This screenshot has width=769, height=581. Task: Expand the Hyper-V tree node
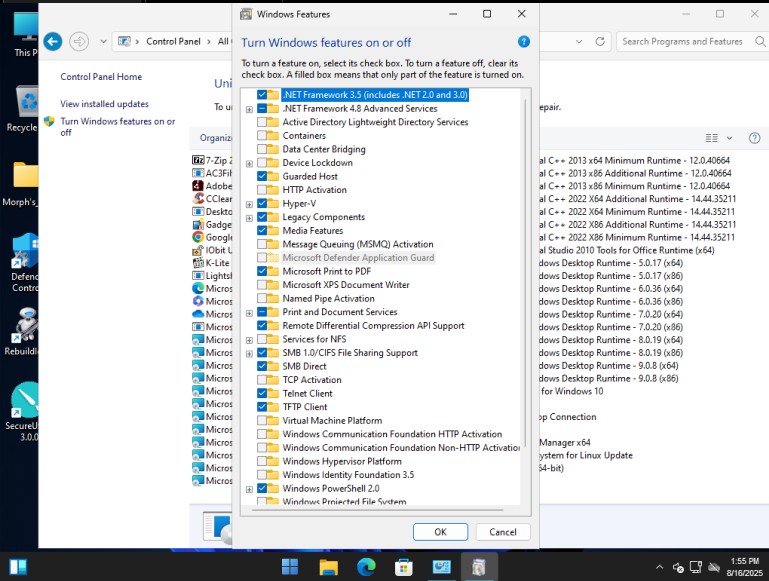(x=249, y=204)
